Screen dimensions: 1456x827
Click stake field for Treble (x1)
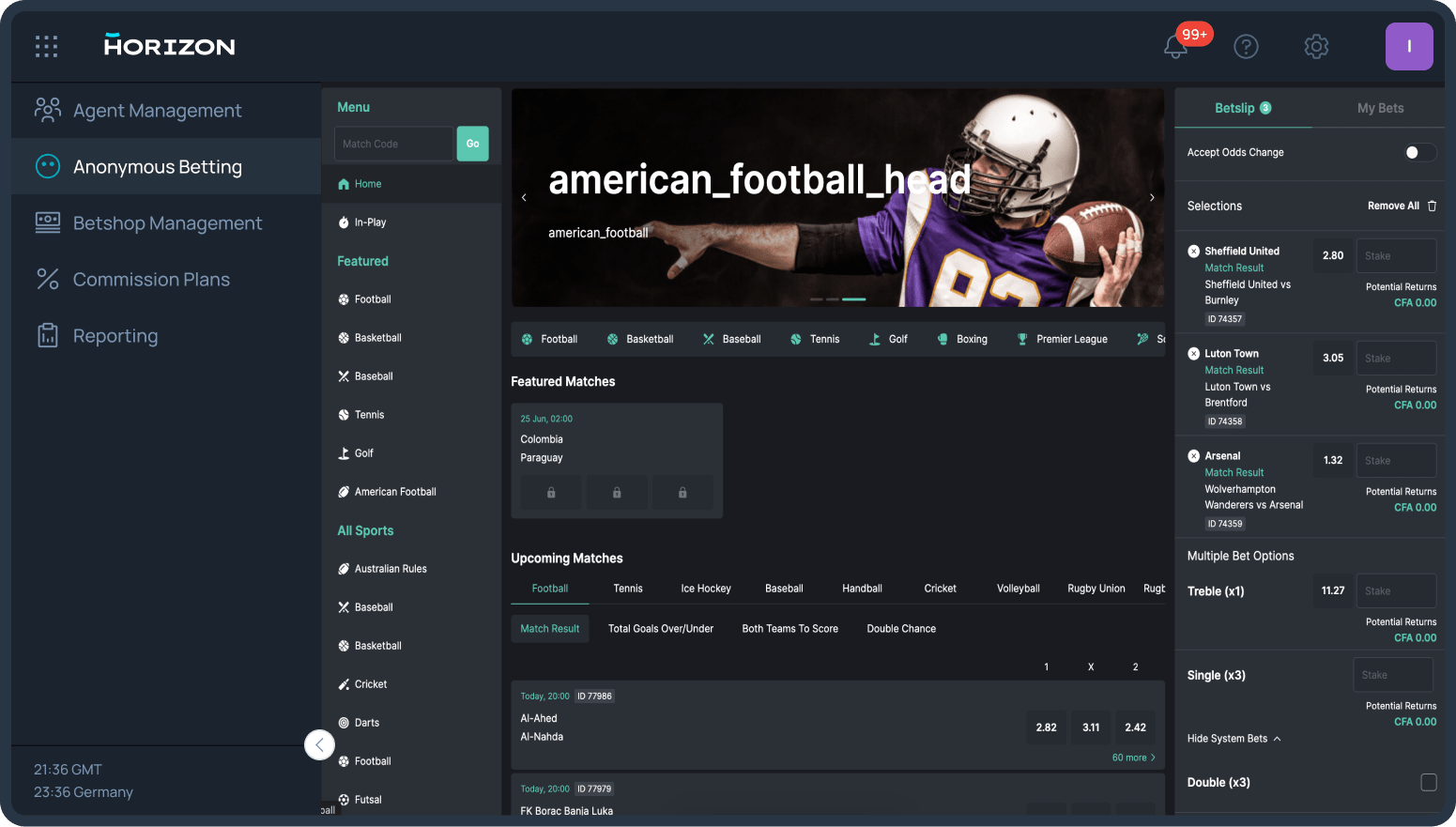[1396, 590]
